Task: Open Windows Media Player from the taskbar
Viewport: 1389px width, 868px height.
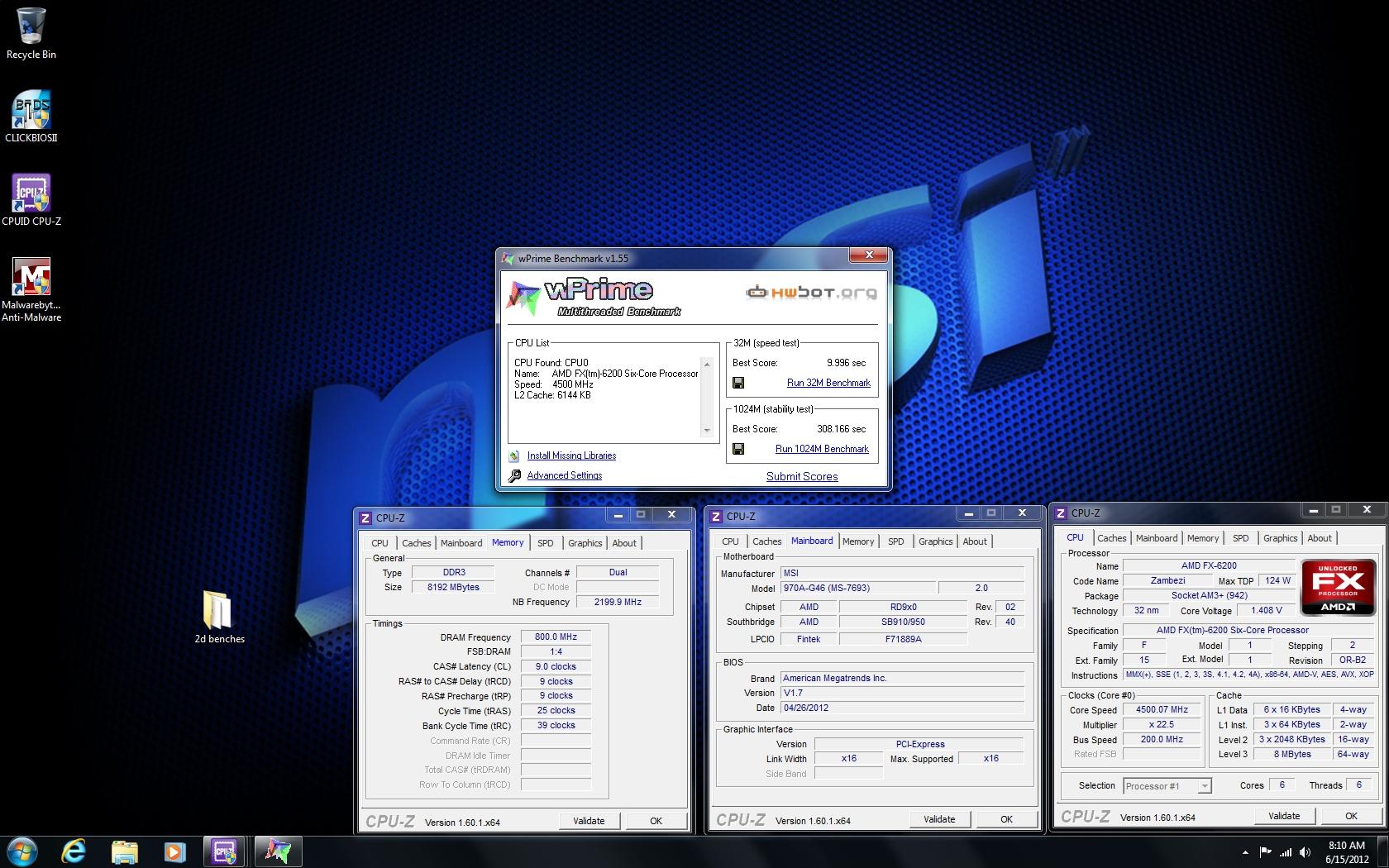Action: (174, 851)
